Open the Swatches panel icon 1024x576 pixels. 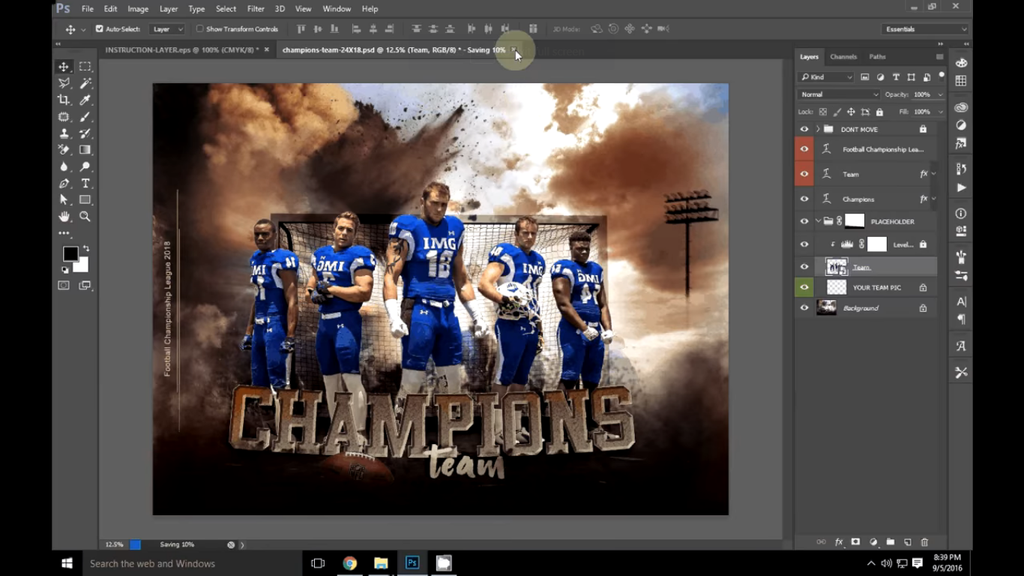pyautogui.click(x=960, y=79)
